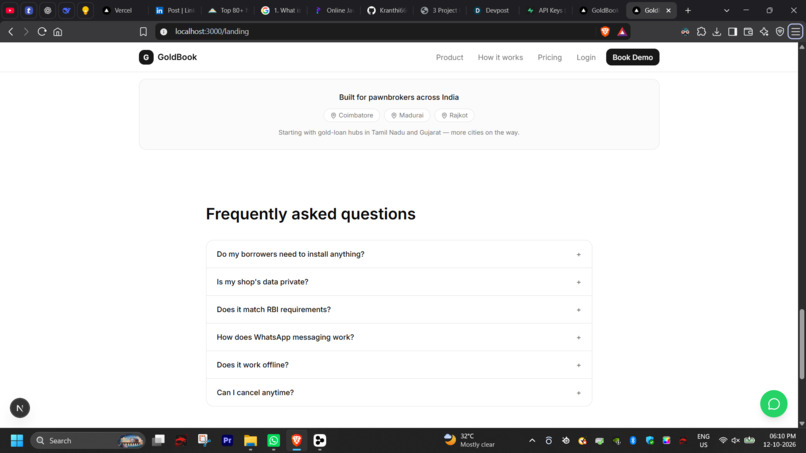This screenshot has width=806, height=453.
Task: Switch to the Devpost browser tab
Action: coord(492,10)
